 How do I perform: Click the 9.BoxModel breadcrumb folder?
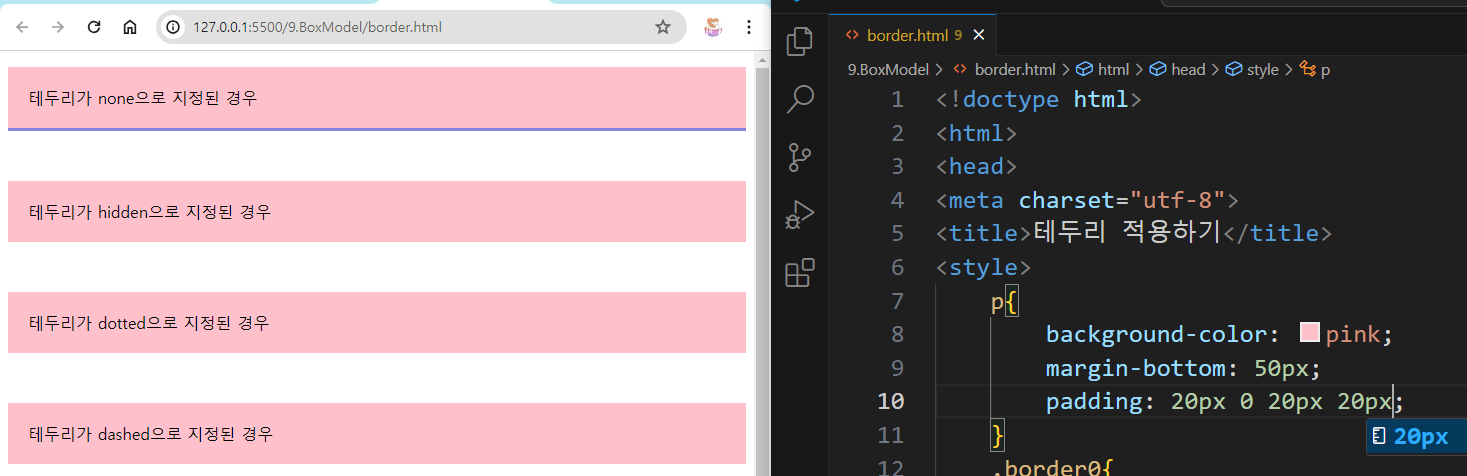[888, 70]
